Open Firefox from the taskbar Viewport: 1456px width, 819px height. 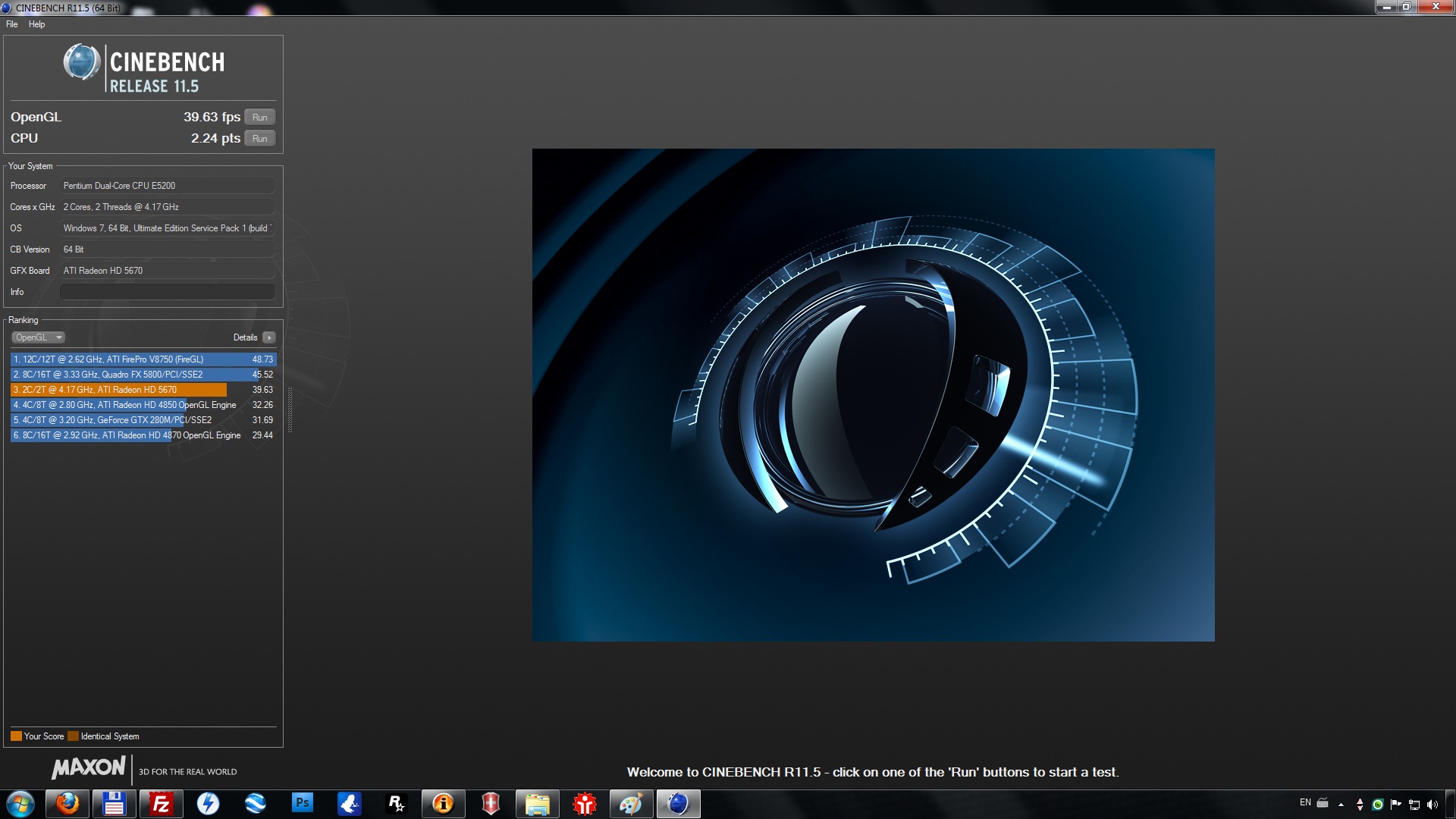67,803
